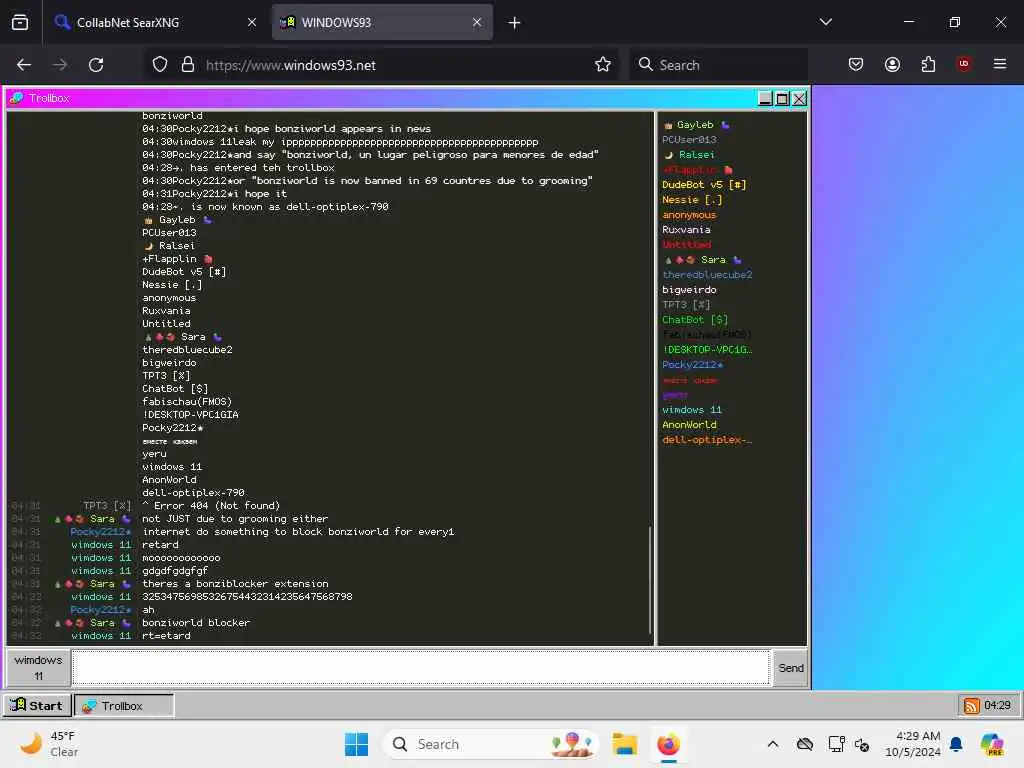Viewport: 1024px width, 768px height.
Task: Close the CollabNet SearXNG tab
Action: click(252, 22)
